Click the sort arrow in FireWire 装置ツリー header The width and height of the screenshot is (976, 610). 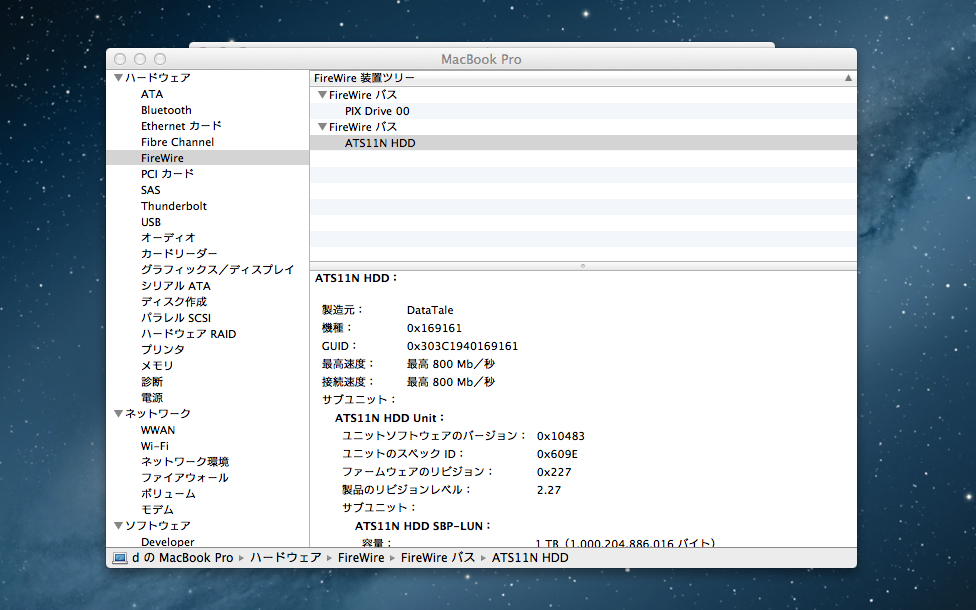(x=848, y=78)
